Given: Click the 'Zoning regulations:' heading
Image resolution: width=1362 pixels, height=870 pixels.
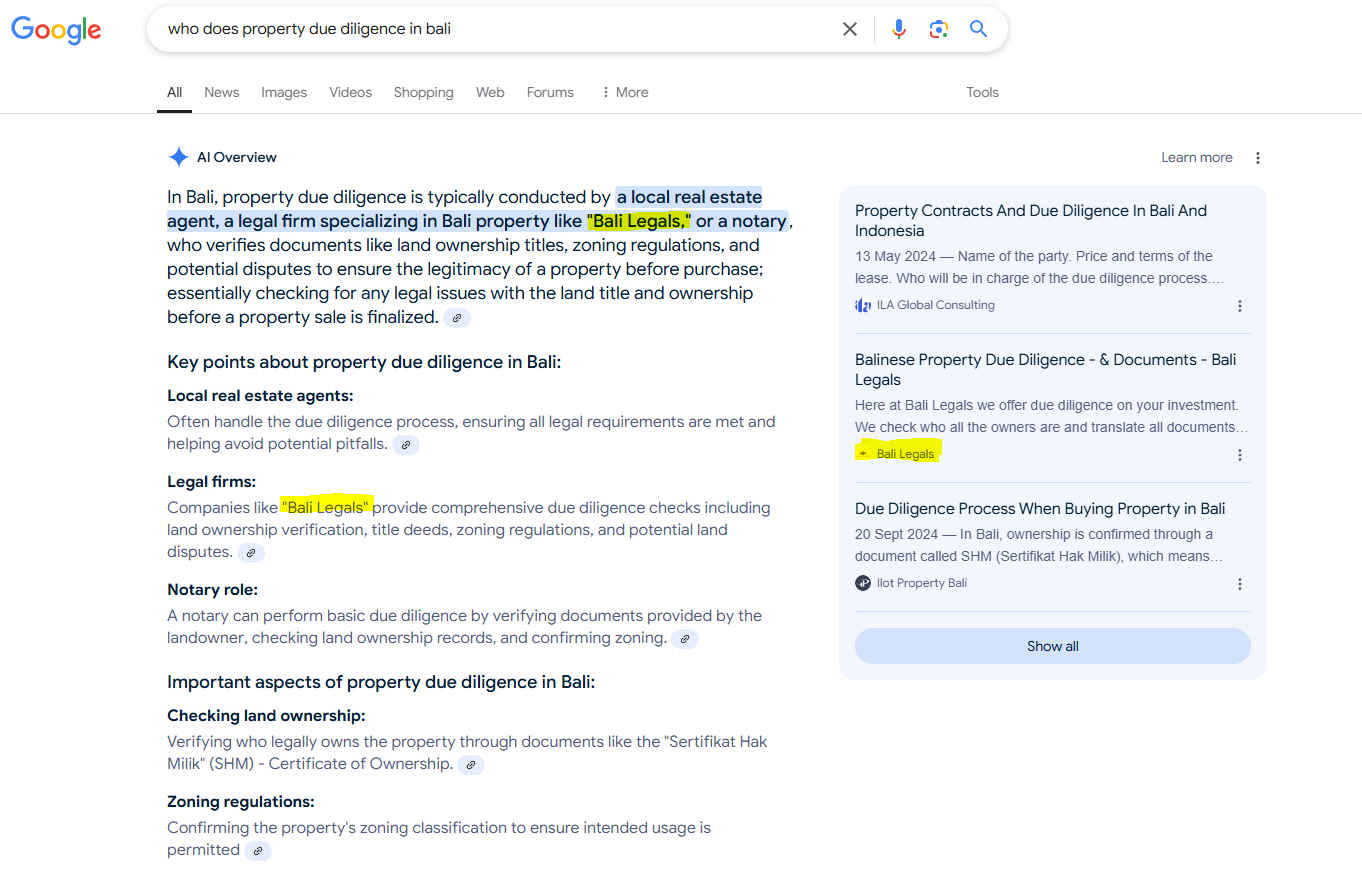Looking at the screenshot, I should pyautogui.click(x=241, y=802).
